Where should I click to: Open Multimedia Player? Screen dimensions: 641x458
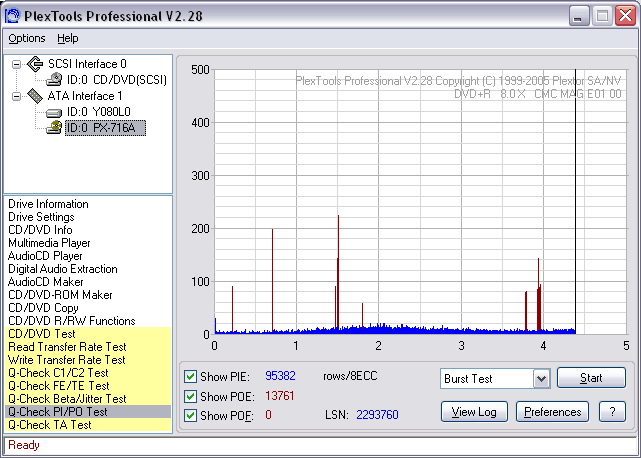[x=49, y=243]
